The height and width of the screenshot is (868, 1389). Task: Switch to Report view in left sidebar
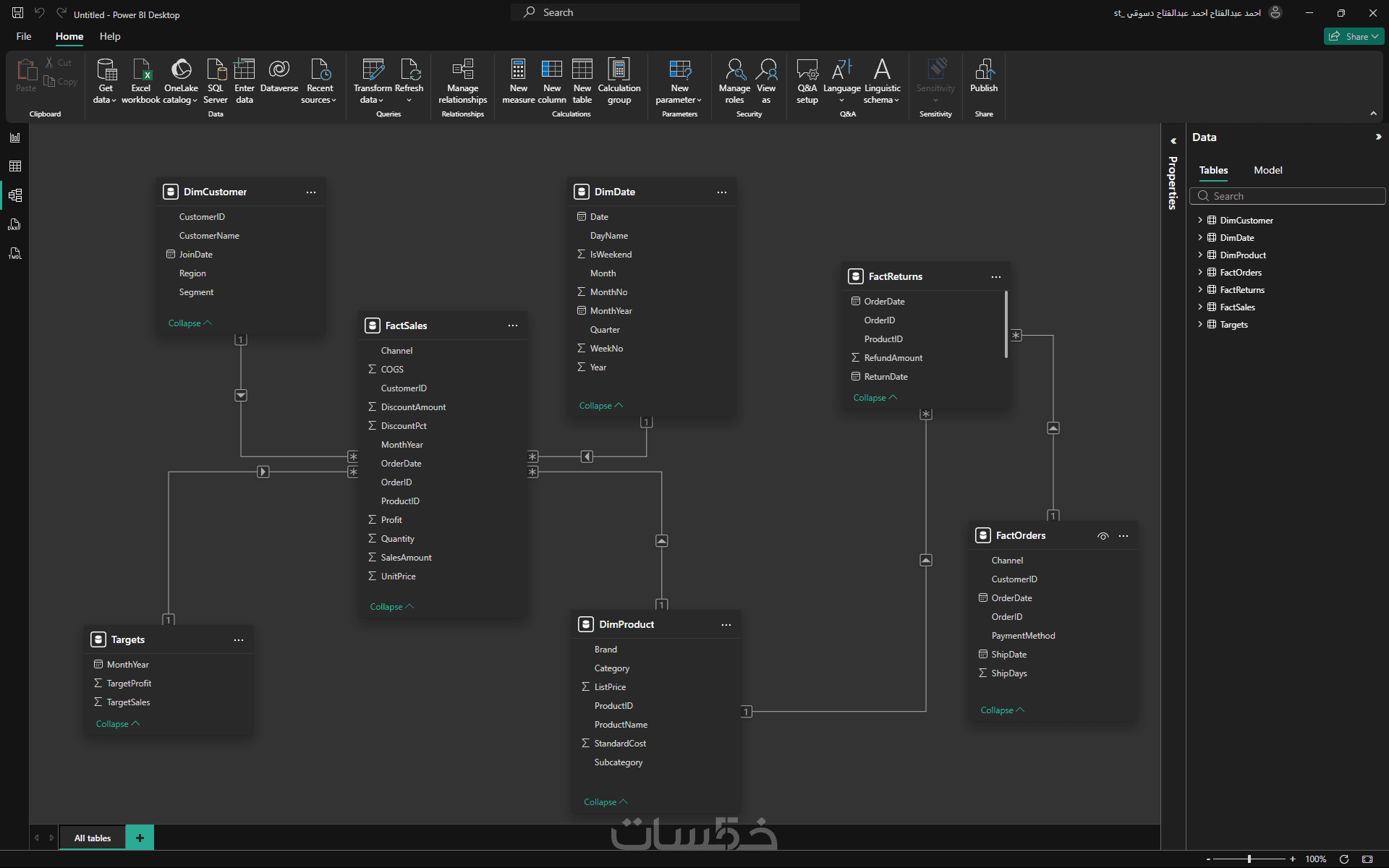pyautogui.click(x=14, y=137)
